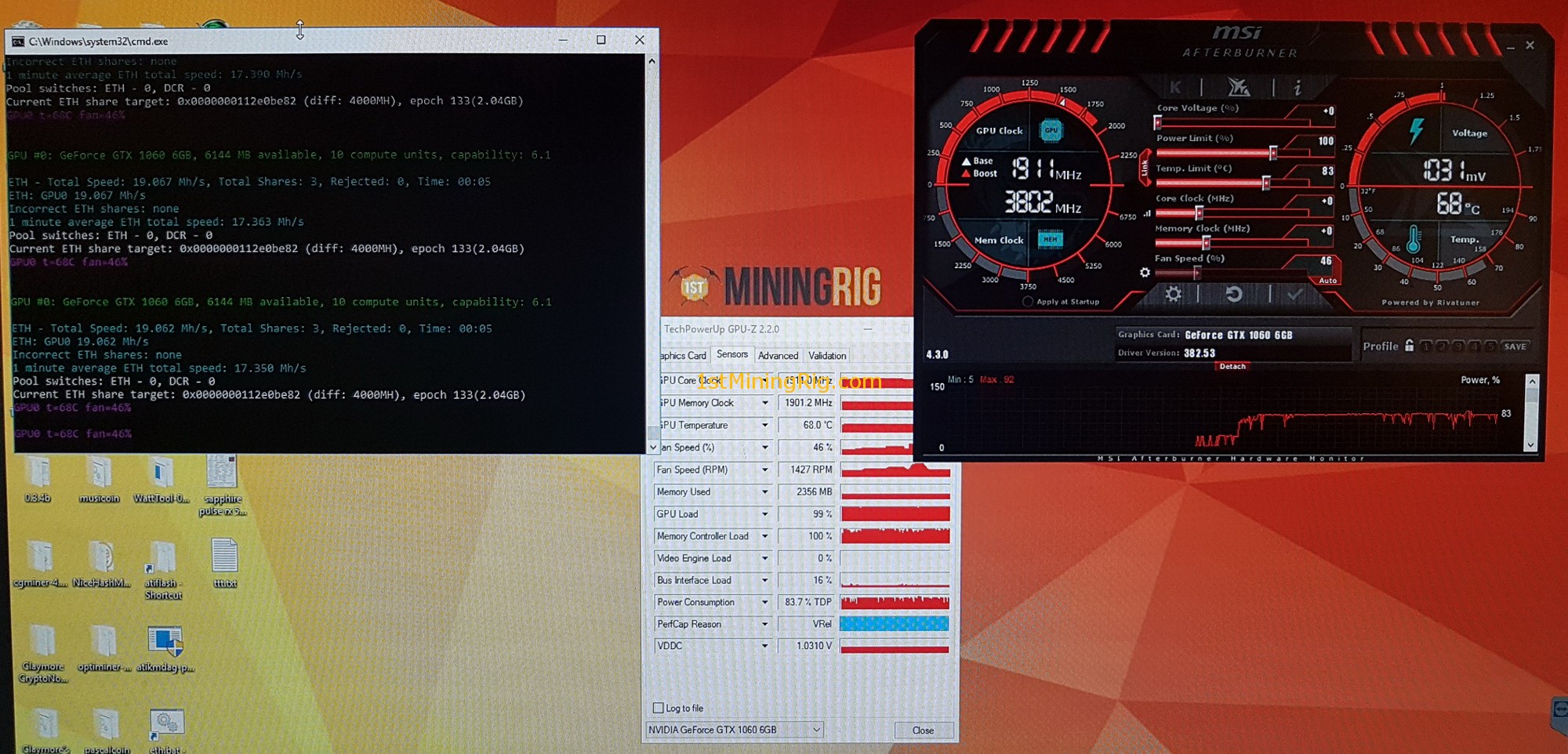Open the Validation tab in GPU-Z
This screenshot has height=754, width=1568.
pyautogui.click(x=827, y=356)
